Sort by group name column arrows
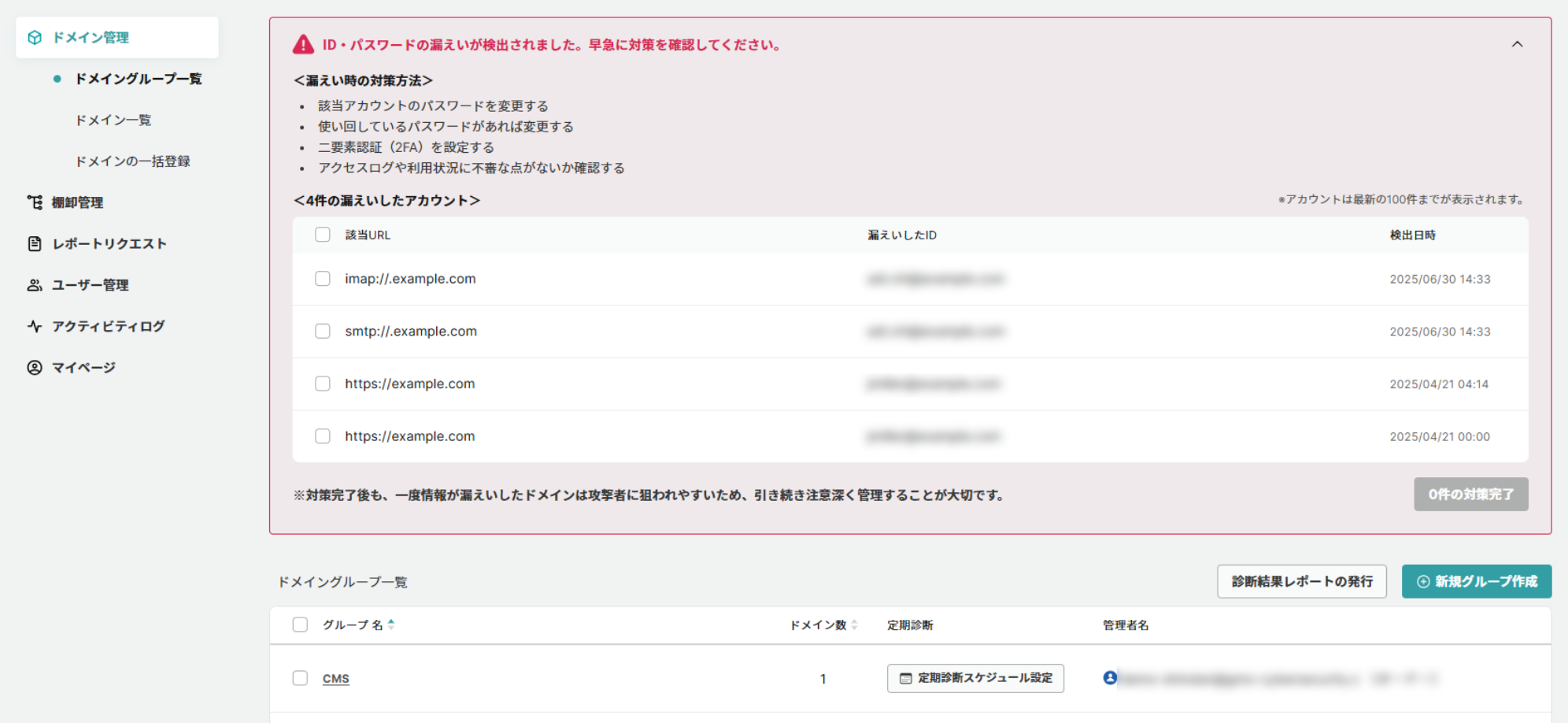The image size is (1568, 723). 391,625
